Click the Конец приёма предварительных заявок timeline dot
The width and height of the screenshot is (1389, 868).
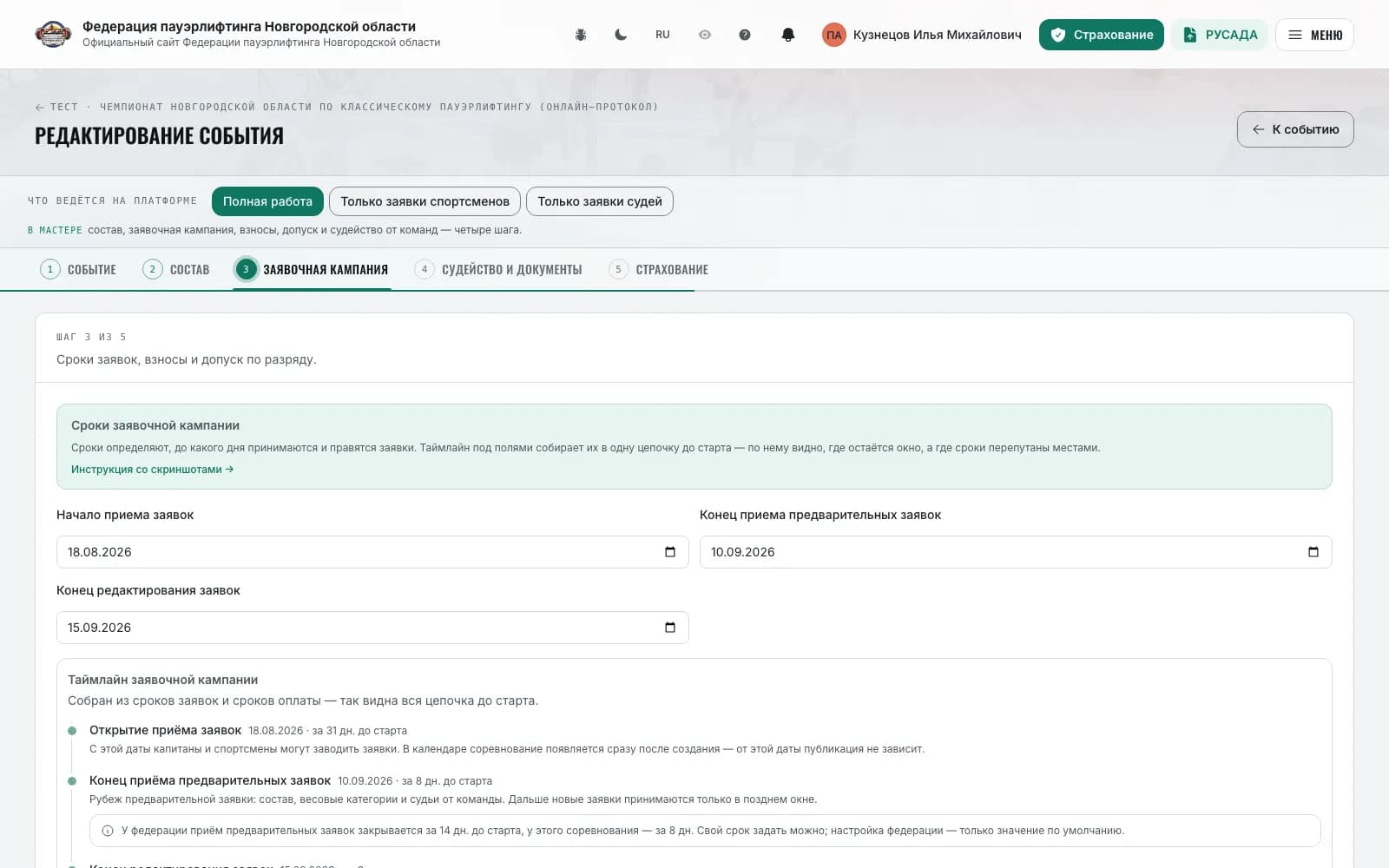[x=72, y=781]
